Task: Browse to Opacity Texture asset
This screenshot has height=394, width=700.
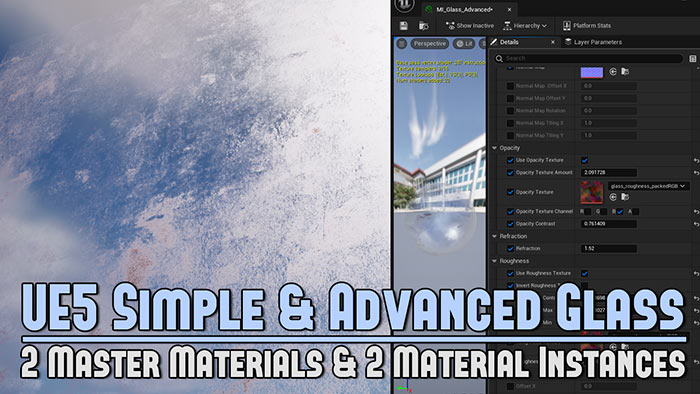Action: click(625, 197)
